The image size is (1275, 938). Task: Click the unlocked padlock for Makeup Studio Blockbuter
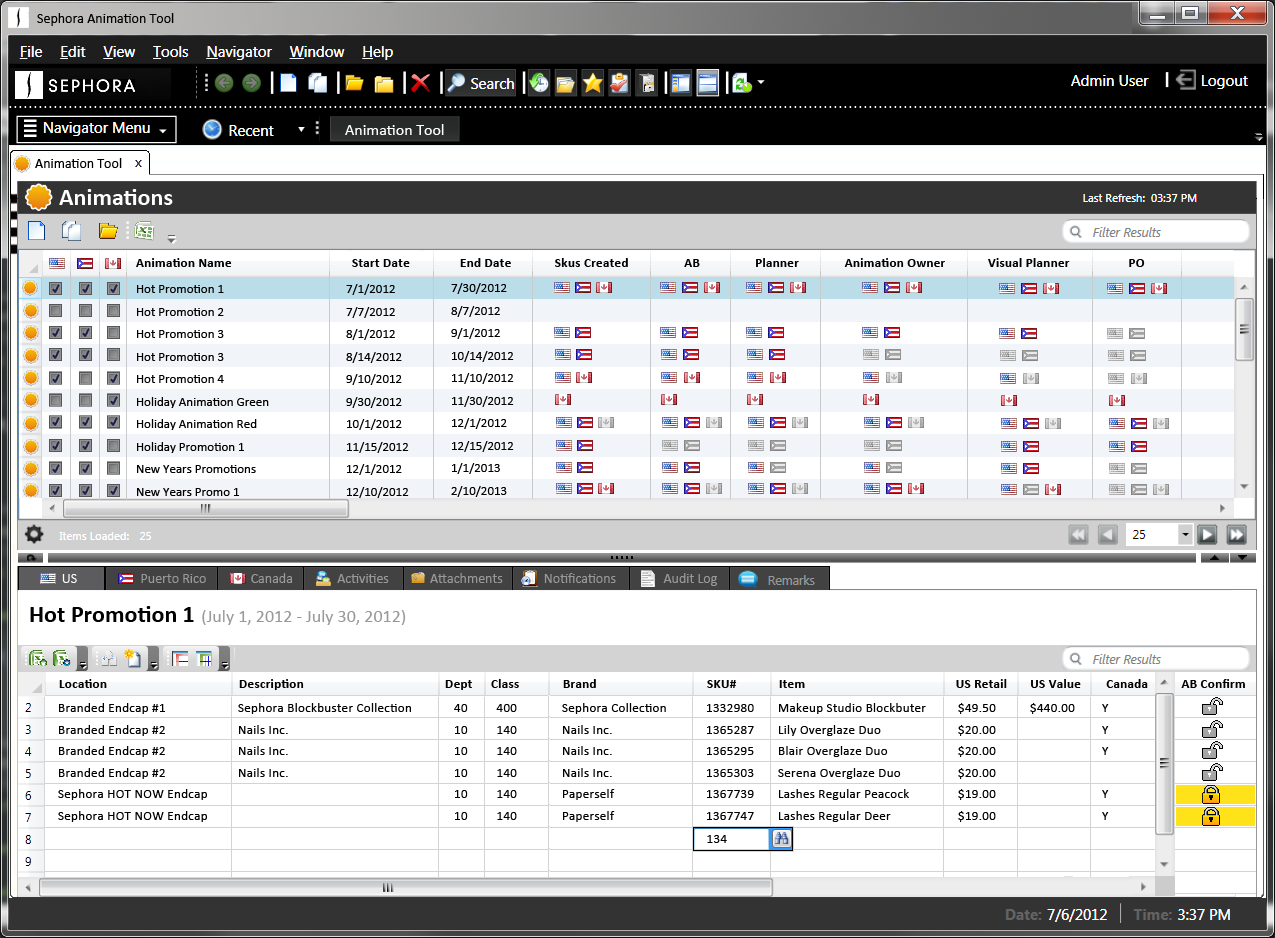1211,706
